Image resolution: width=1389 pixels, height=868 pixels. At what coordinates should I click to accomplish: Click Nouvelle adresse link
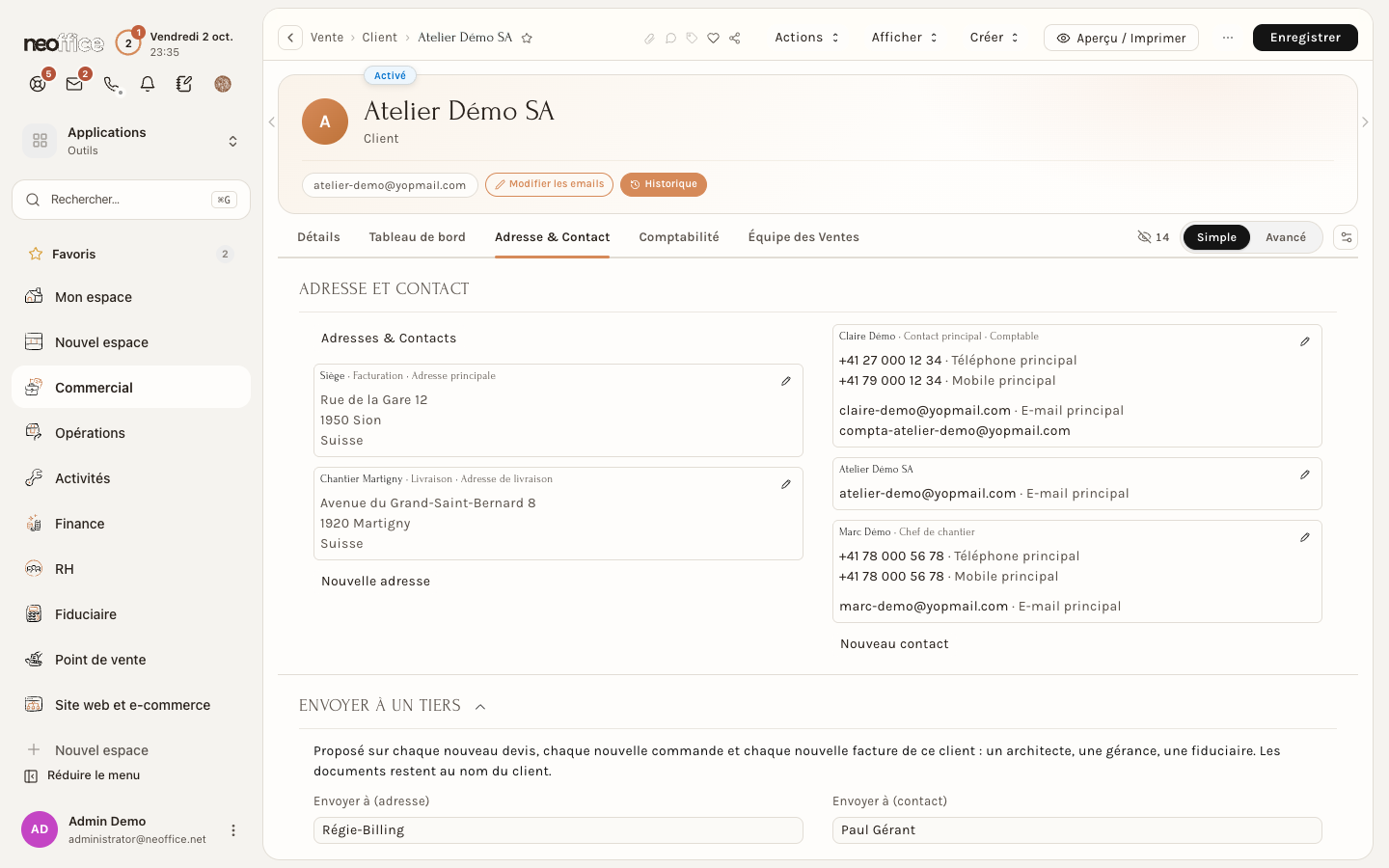(x=375, y=582)
